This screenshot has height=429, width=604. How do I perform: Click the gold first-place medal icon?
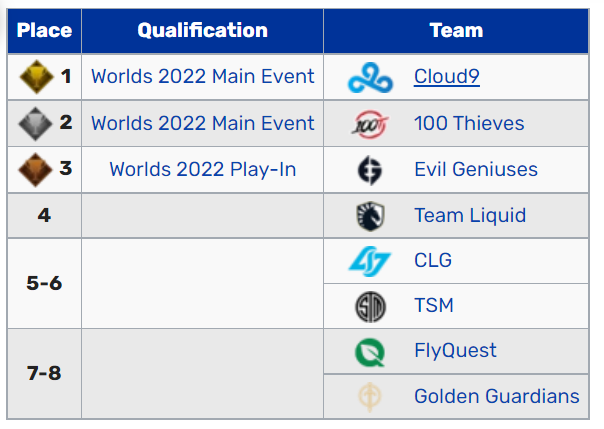[36, 77]
